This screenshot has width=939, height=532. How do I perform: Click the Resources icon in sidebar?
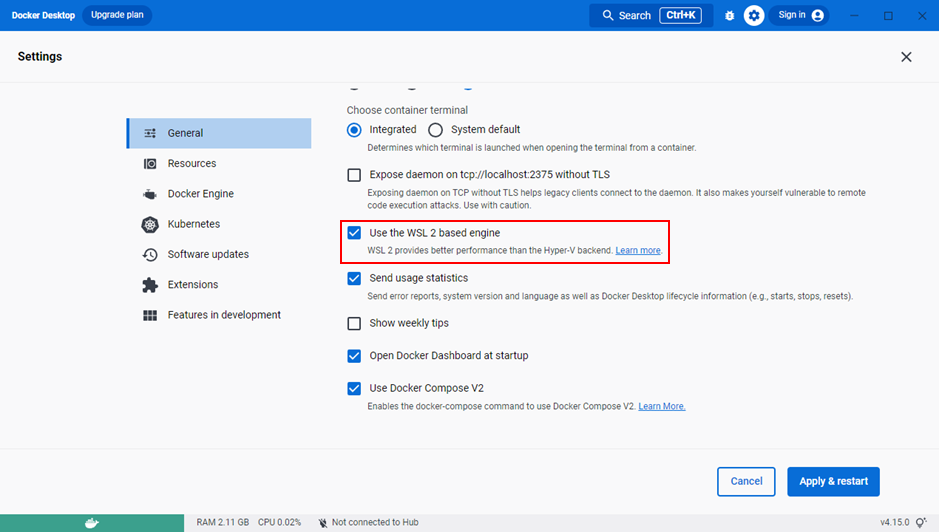[x=150, y=164]
